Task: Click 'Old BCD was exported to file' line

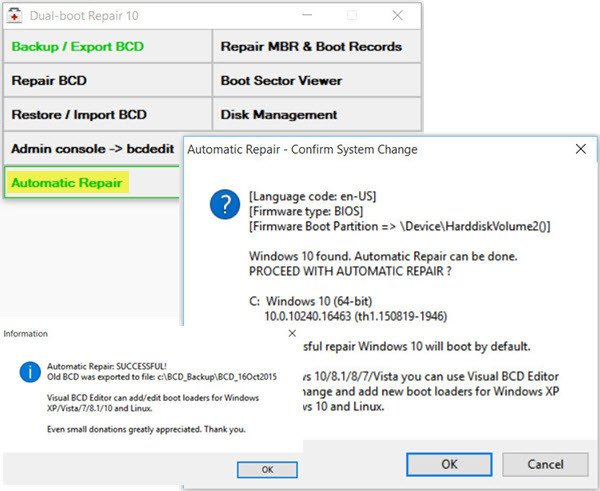Action: point(162,377)
